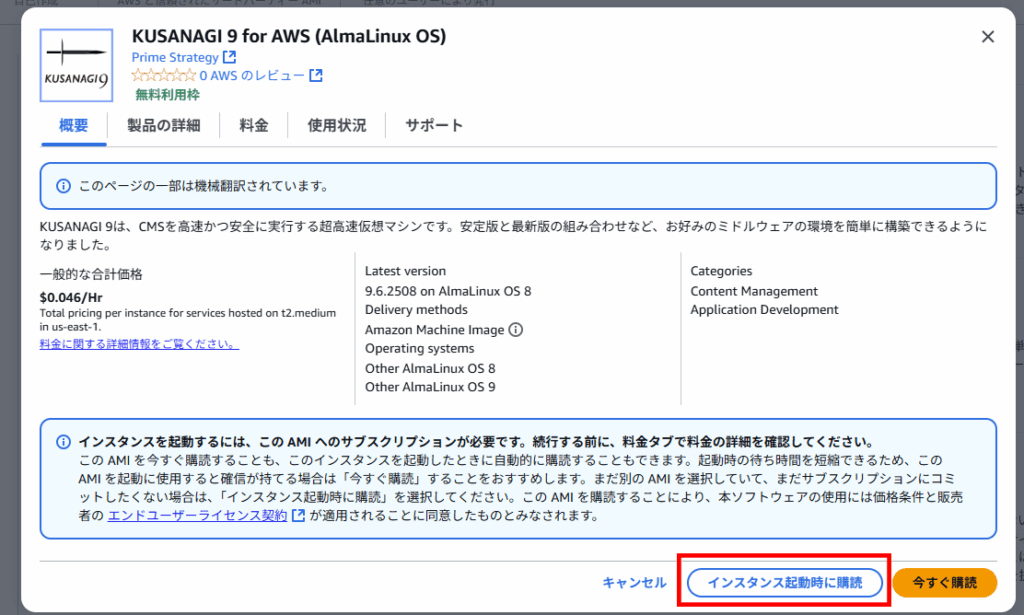
Task: Click external-link icon next to Prime Strategy
Action: 229,57
